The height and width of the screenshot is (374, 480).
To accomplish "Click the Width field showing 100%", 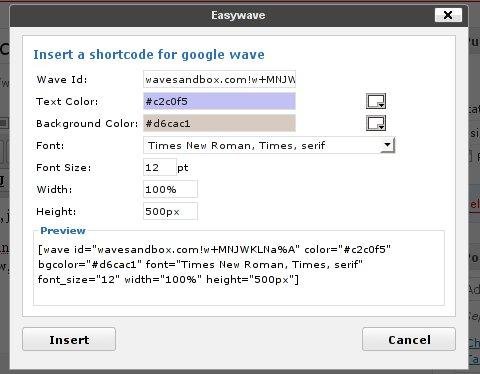I will (170, 189).
